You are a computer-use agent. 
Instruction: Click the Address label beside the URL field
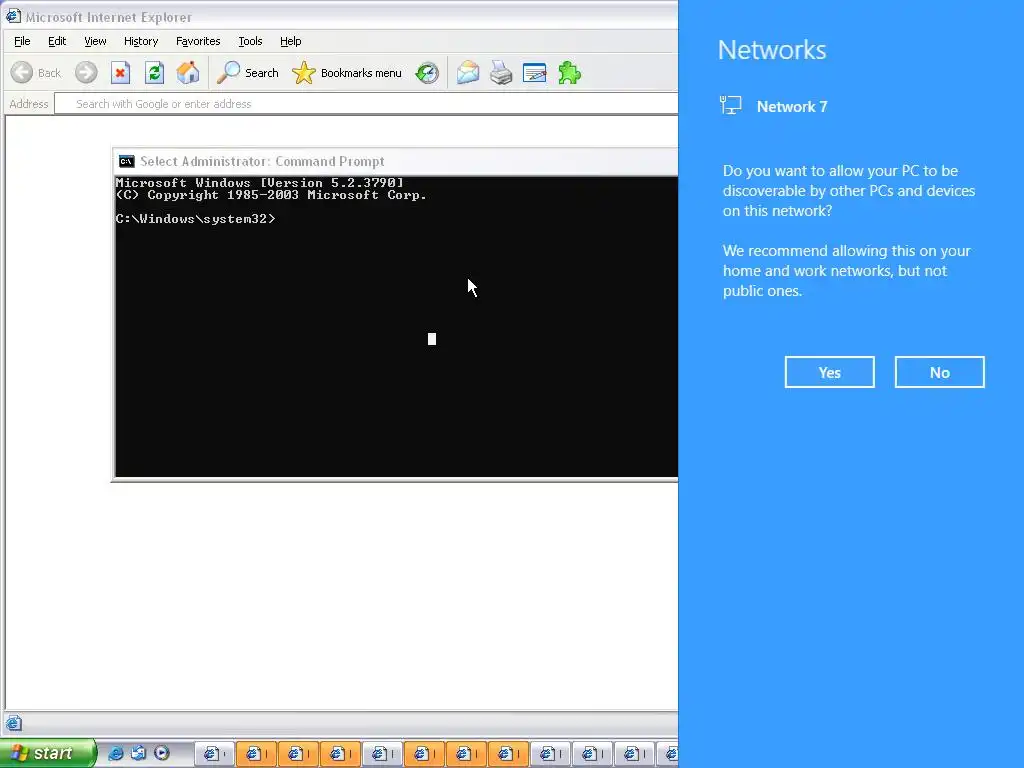click(x=29, y=104)
